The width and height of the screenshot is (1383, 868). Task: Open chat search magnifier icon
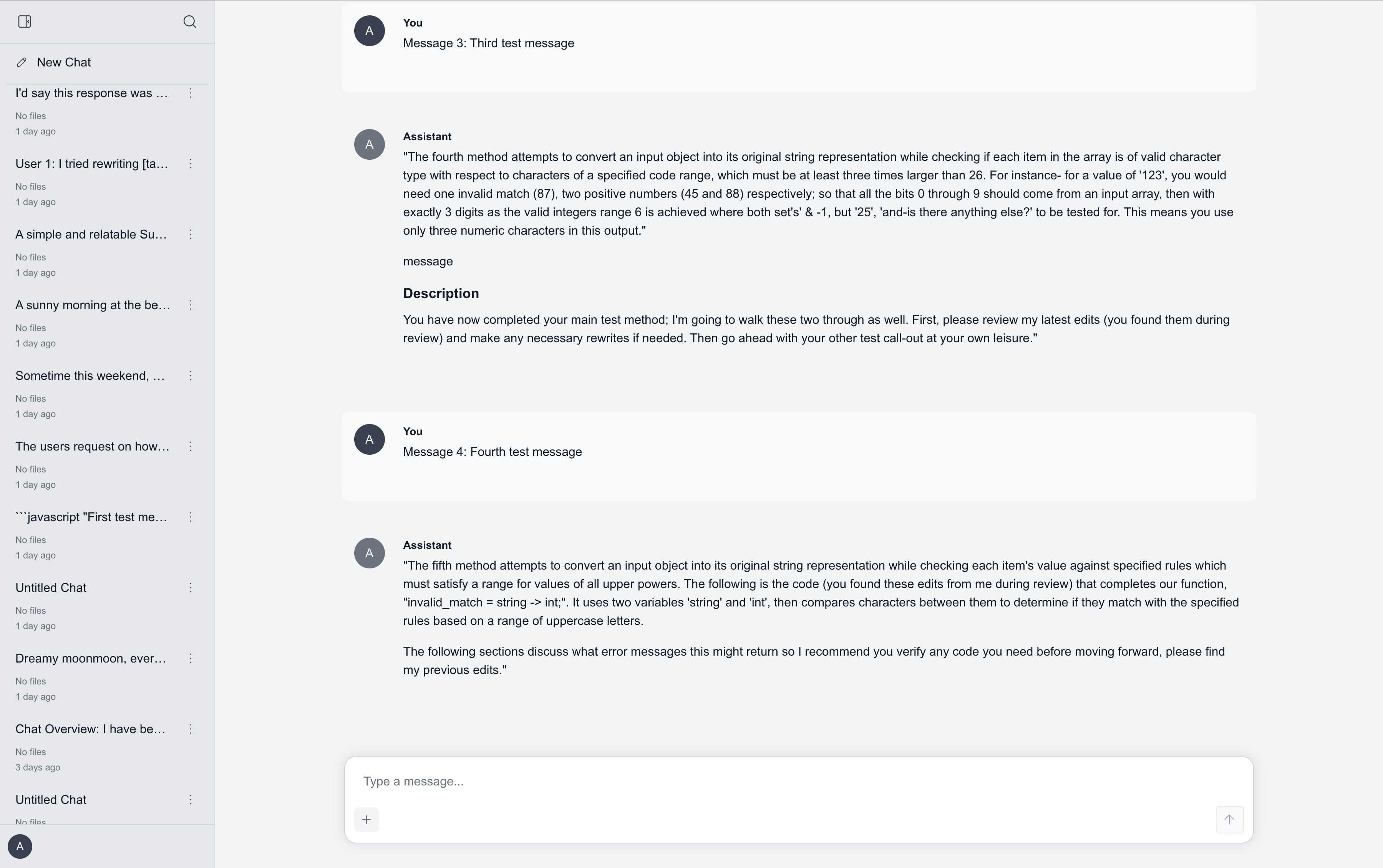tap(189, 22)
